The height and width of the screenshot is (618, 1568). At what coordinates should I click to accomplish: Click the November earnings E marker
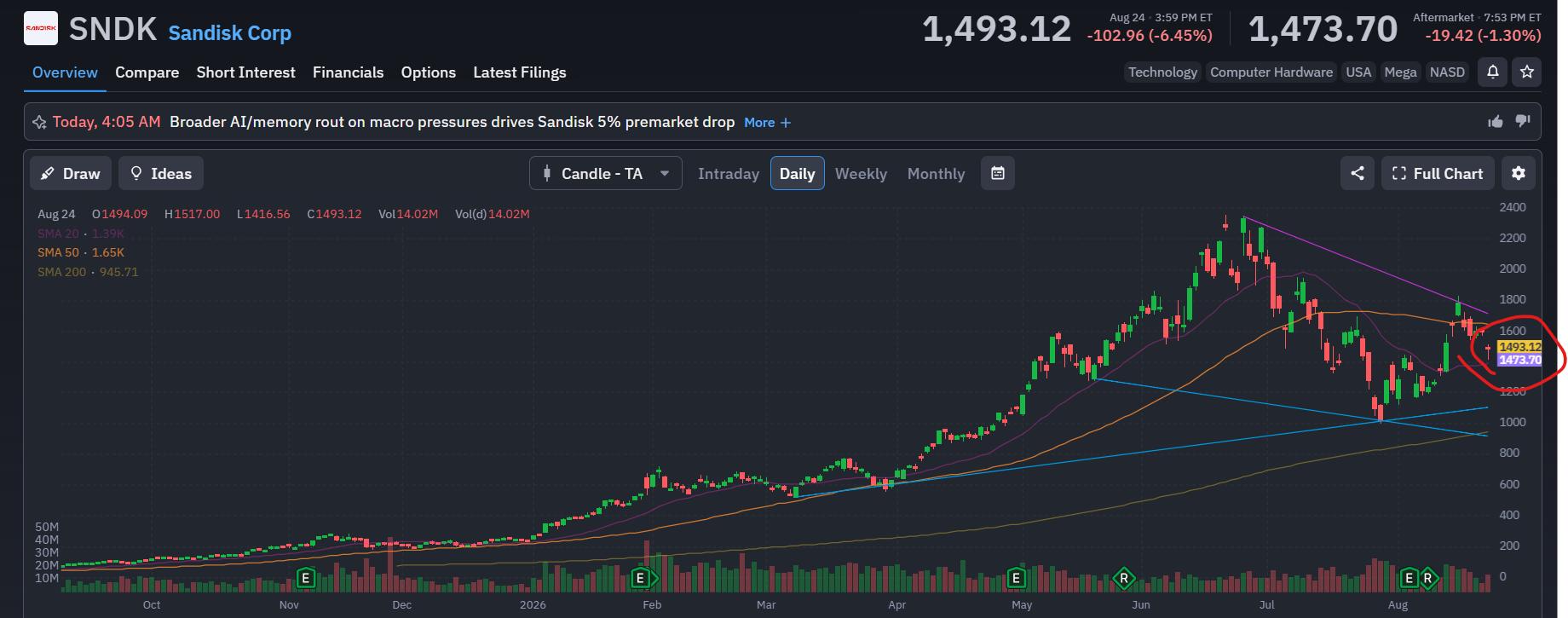[x=305, y=579]
